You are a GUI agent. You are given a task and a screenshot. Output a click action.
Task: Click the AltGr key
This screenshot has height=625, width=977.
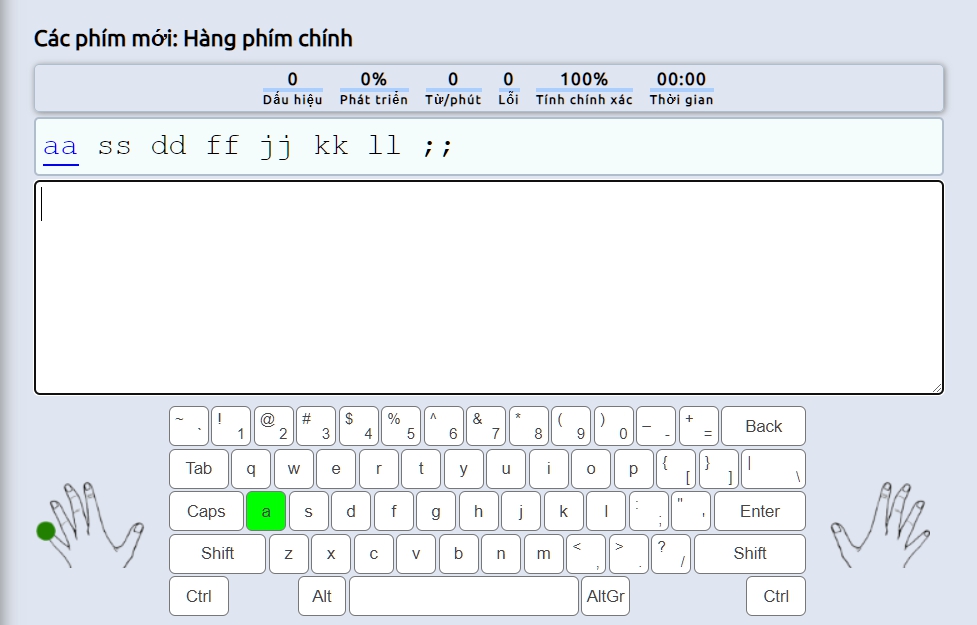(x=605, y=596)
